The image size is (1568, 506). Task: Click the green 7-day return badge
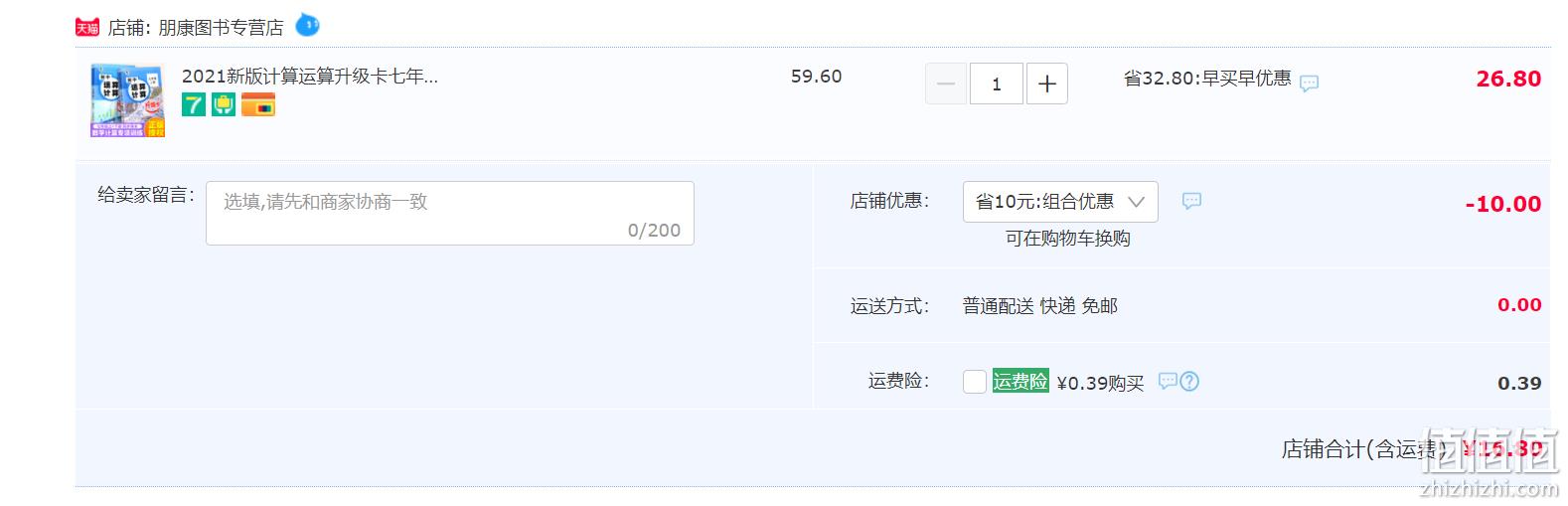pyautogui.click(x=194, y=104)
